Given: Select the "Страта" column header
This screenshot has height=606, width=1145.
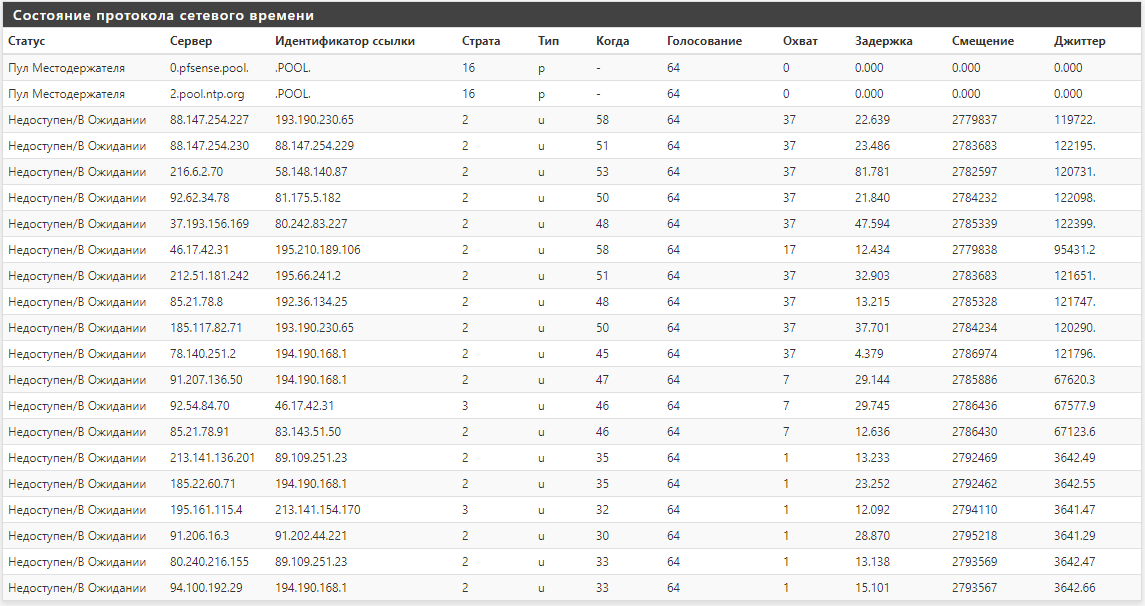Looking at the screenshot, I should click(x=481, y=41).
